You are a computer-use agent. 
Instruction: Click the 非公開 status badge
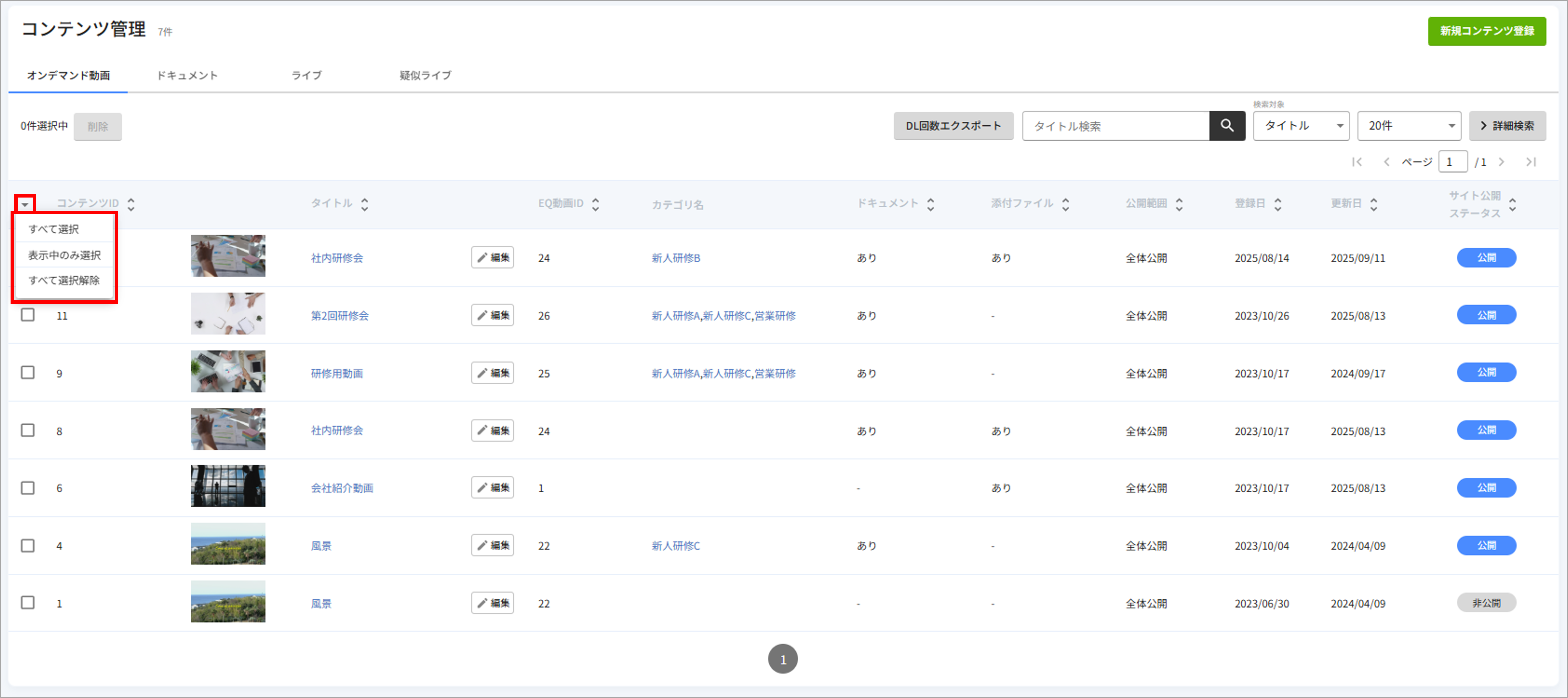(x=1486, y=603)
